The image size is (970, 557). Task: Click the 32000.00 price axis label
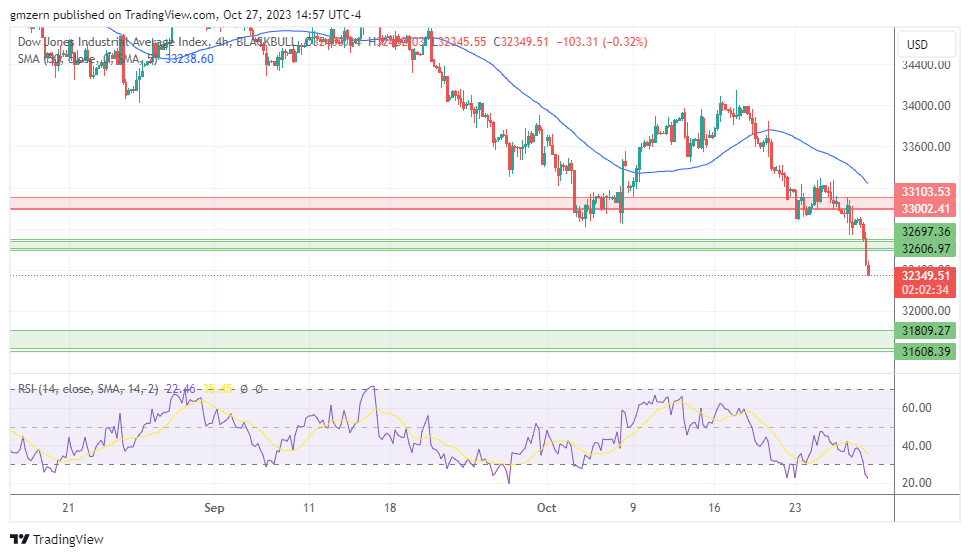pyautogui.click(x=926, y=311)
